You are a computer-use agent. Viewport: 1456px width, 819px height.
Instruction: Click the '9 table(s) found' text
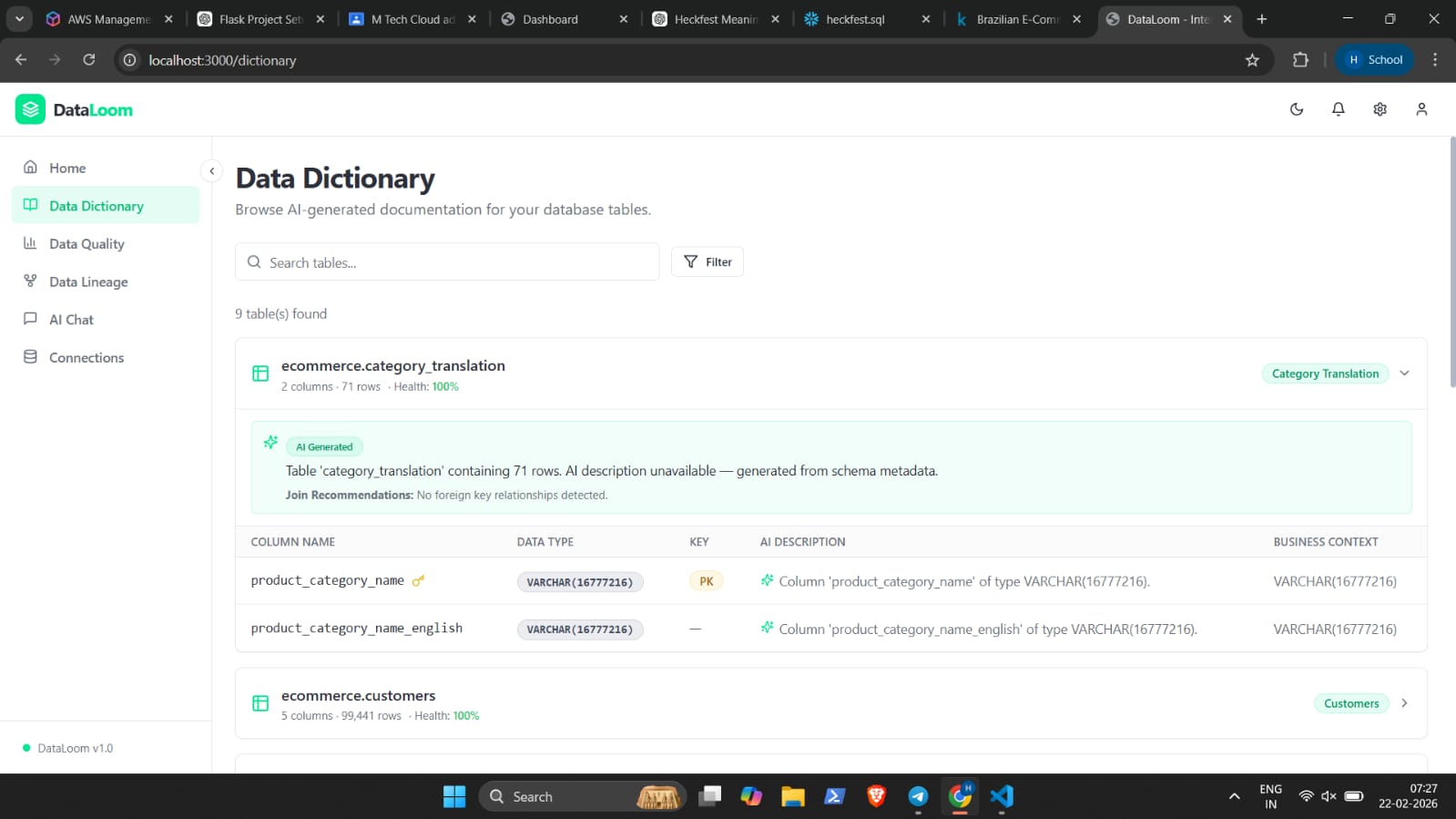click(x=281, y=313)
